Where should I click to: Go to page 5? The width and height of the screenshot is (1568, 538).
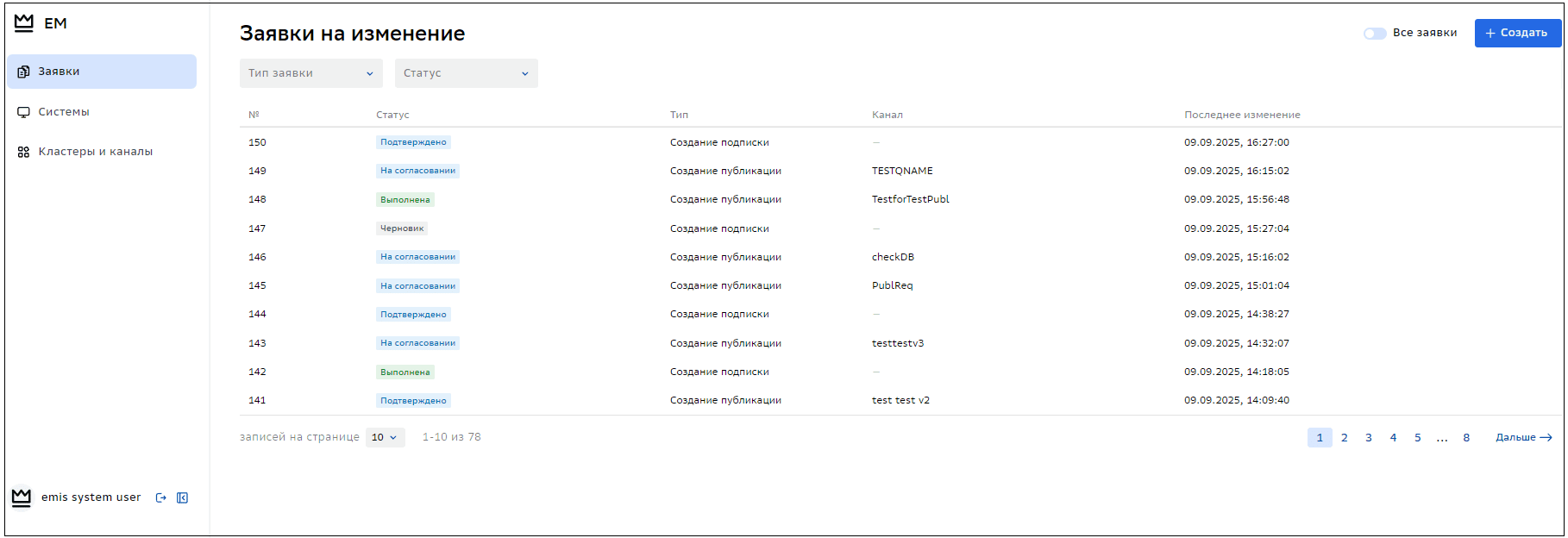[1417, 438]
